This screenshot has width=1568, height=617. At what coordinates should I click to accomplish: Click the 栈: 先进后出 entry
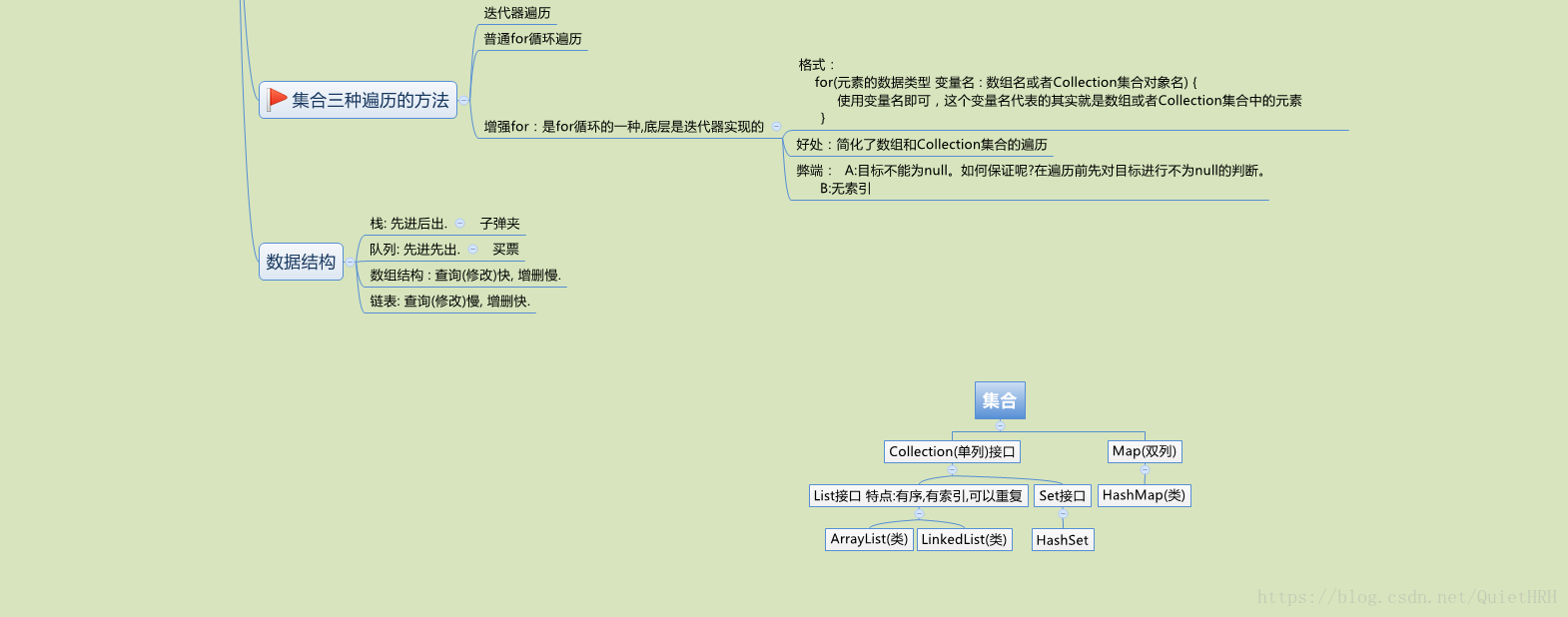[408, 224]
